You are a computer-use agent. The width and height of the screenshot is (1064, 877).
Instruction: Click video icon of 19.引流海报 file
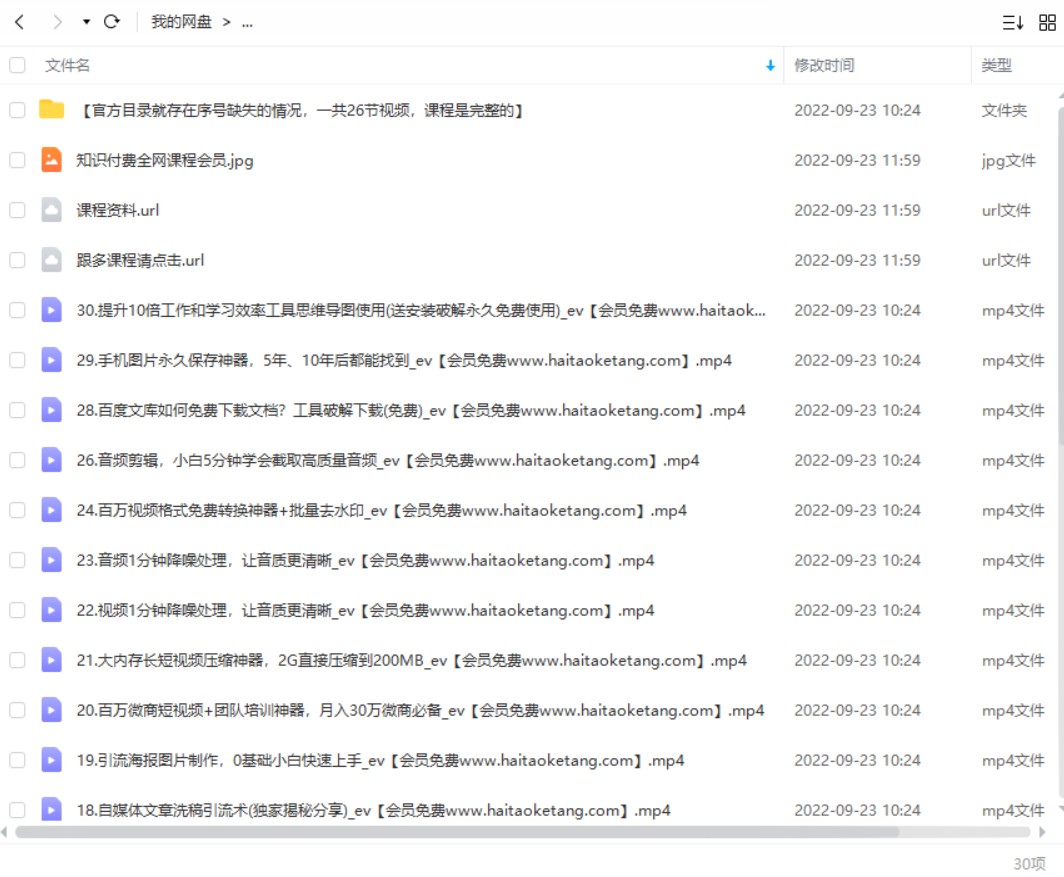coord(52,760)
